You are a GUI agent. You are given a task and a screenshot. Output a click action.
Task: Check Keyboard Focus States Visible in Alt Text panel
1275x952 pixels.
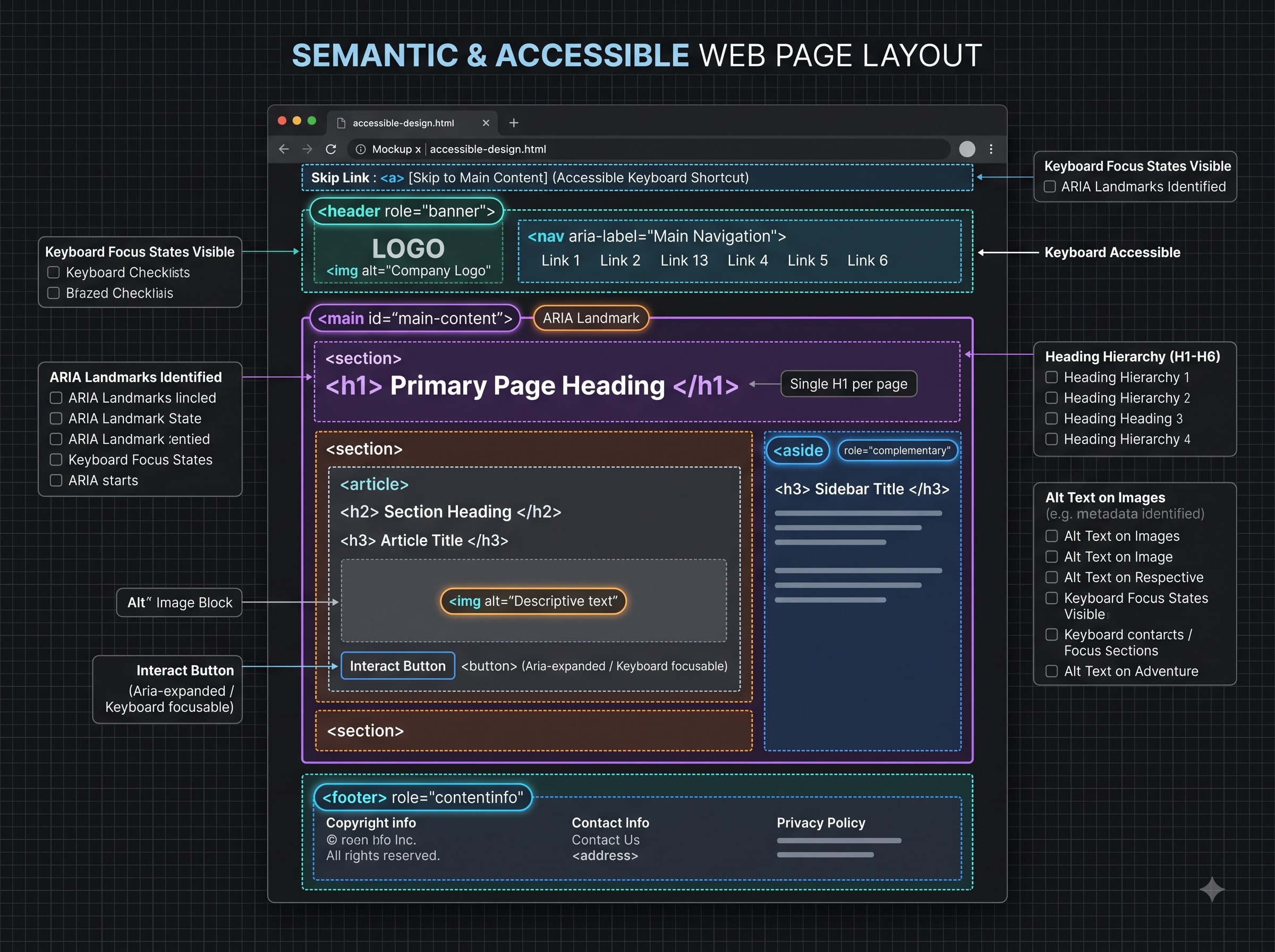pyautogui.click(x=1051, y=598)
